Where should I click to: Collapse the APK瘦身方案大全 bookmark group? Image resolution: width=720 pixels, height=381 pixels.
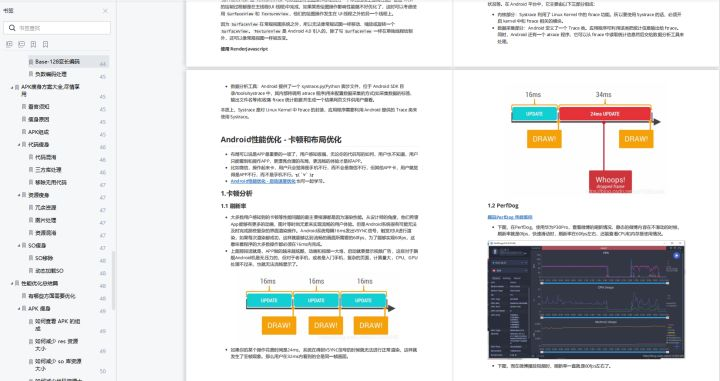pyautogui.click(x=12, y=87)
